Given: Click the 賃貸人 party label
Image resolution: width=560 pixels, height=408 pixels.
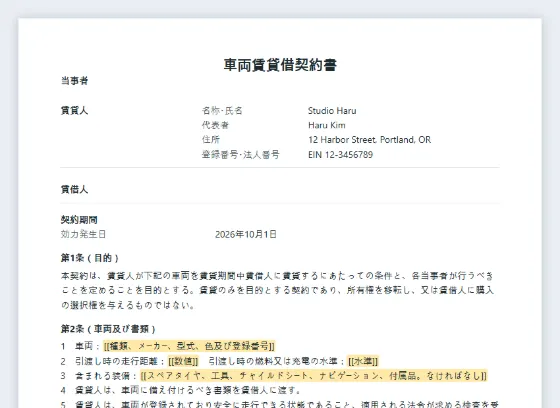Looking at the screenshot, I should tap(74, 110).
